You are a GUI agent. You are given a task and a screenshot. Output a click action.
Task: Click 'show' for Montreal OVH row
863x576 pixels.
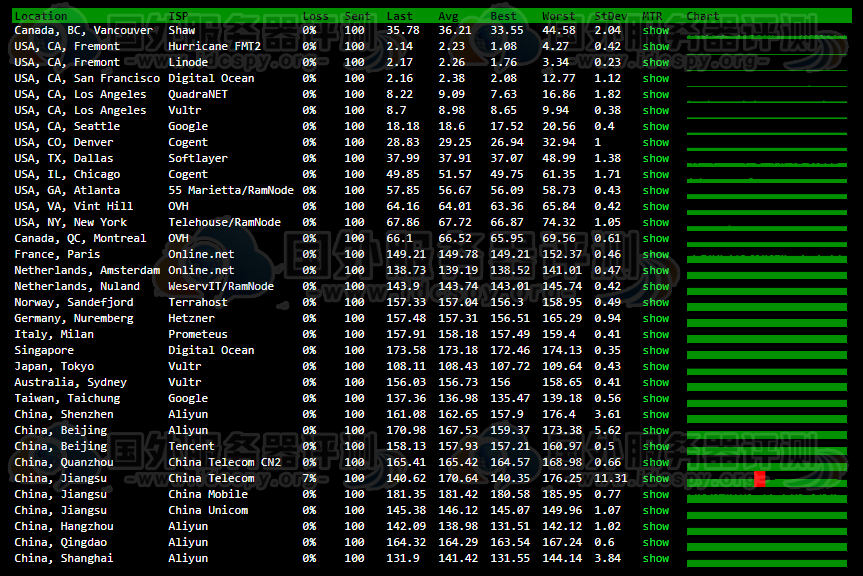coord(656,238)
